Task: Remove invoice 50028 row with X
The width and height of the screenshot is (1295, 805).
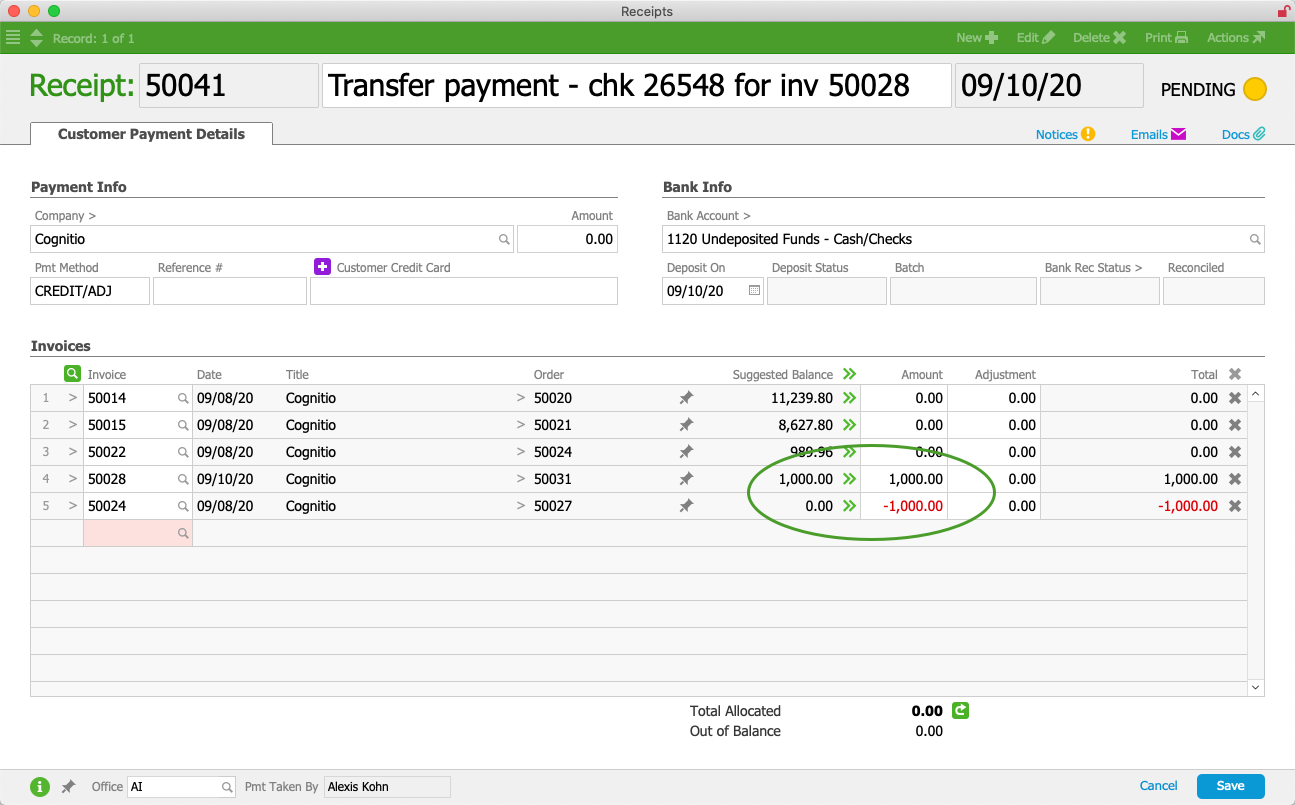Action: coord(1235,479)
